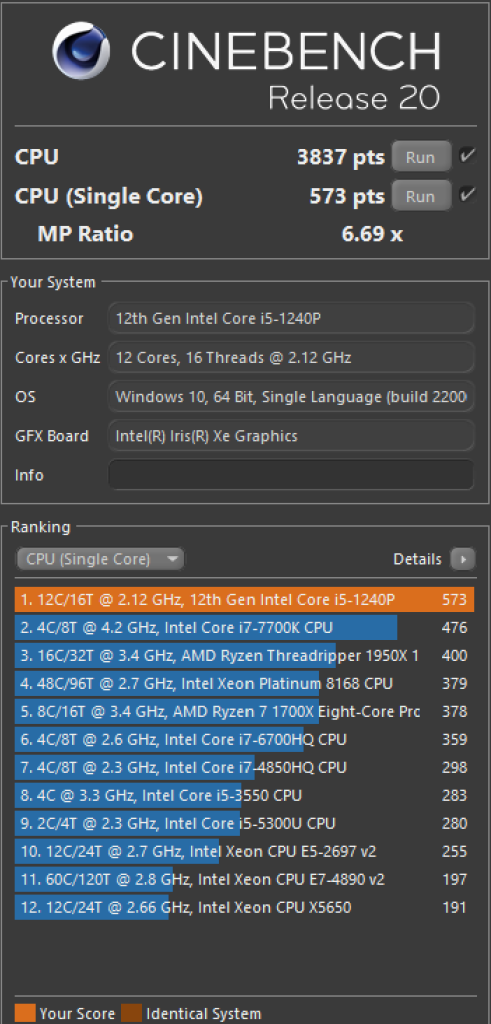Click the Details arrow icon button
The width and height of the screenshot is (491, 1024).
(x=463, y=559)
